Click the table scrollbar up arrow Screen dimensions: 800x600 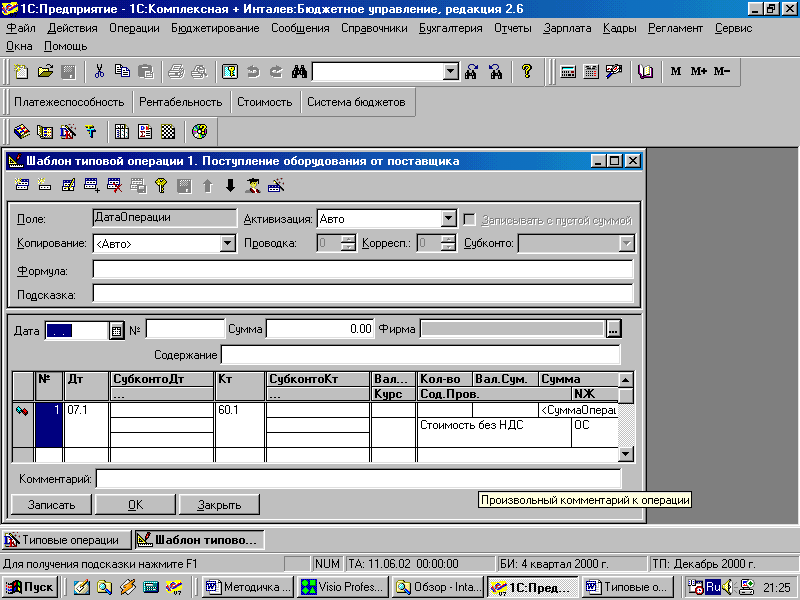626,380
